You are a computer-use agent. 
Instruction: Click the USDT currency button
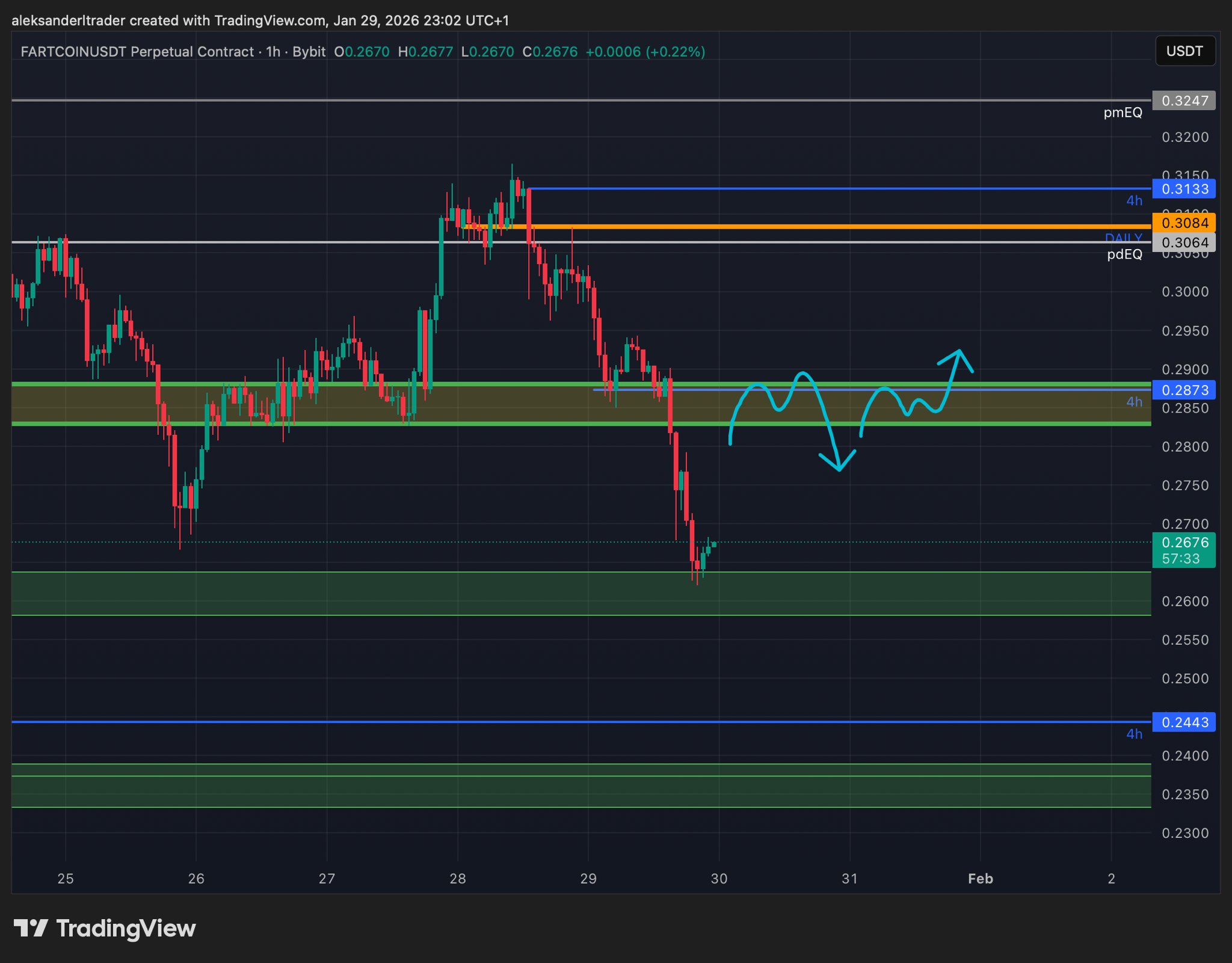tap(1184, 51)
